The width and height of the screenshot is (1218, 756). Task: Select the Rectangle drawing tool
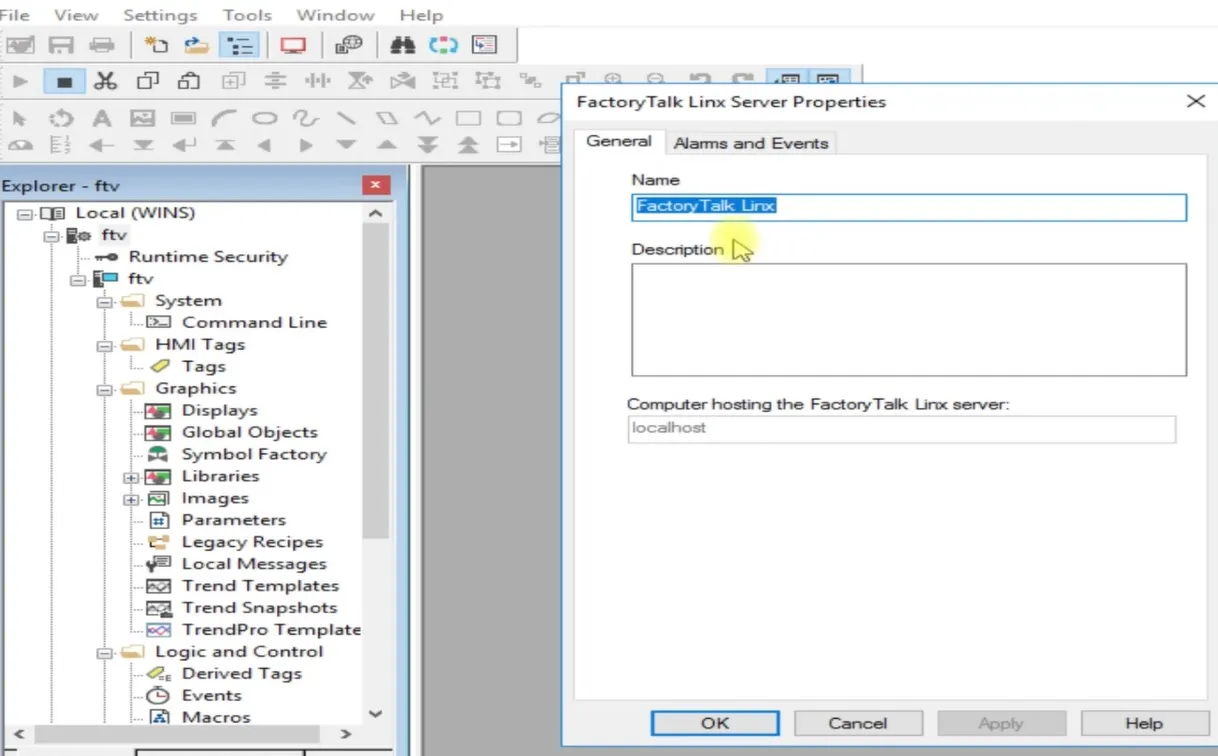click(470, 117)
